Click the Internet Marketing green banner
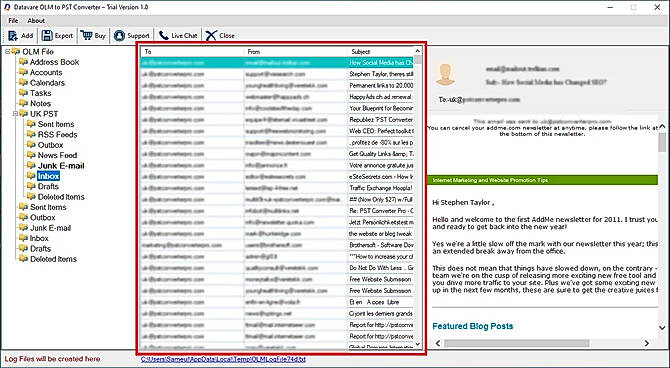 click(542, 180)
